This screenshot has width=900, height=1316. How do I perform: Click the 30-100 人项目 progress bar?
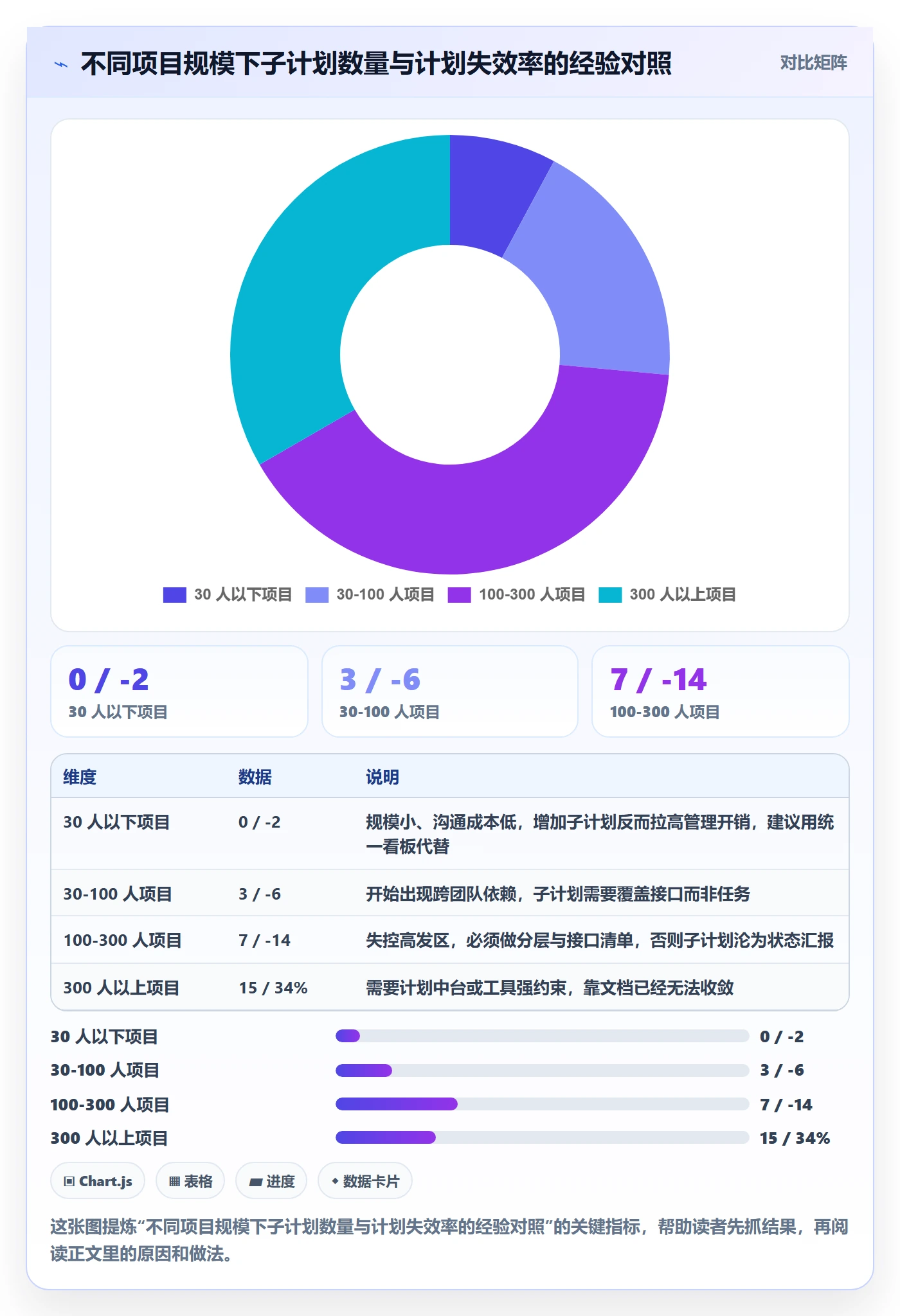[x=542, y=1070]
